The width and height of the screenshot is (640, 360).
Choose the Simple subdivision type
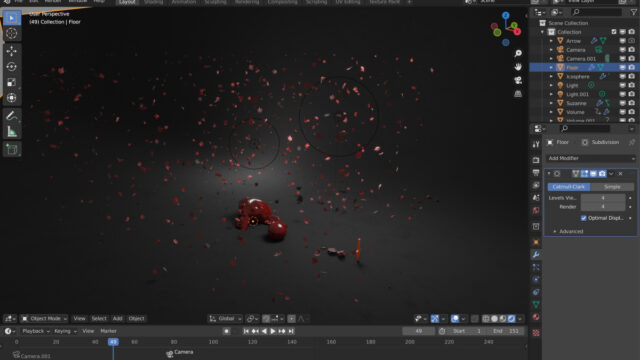612,187
